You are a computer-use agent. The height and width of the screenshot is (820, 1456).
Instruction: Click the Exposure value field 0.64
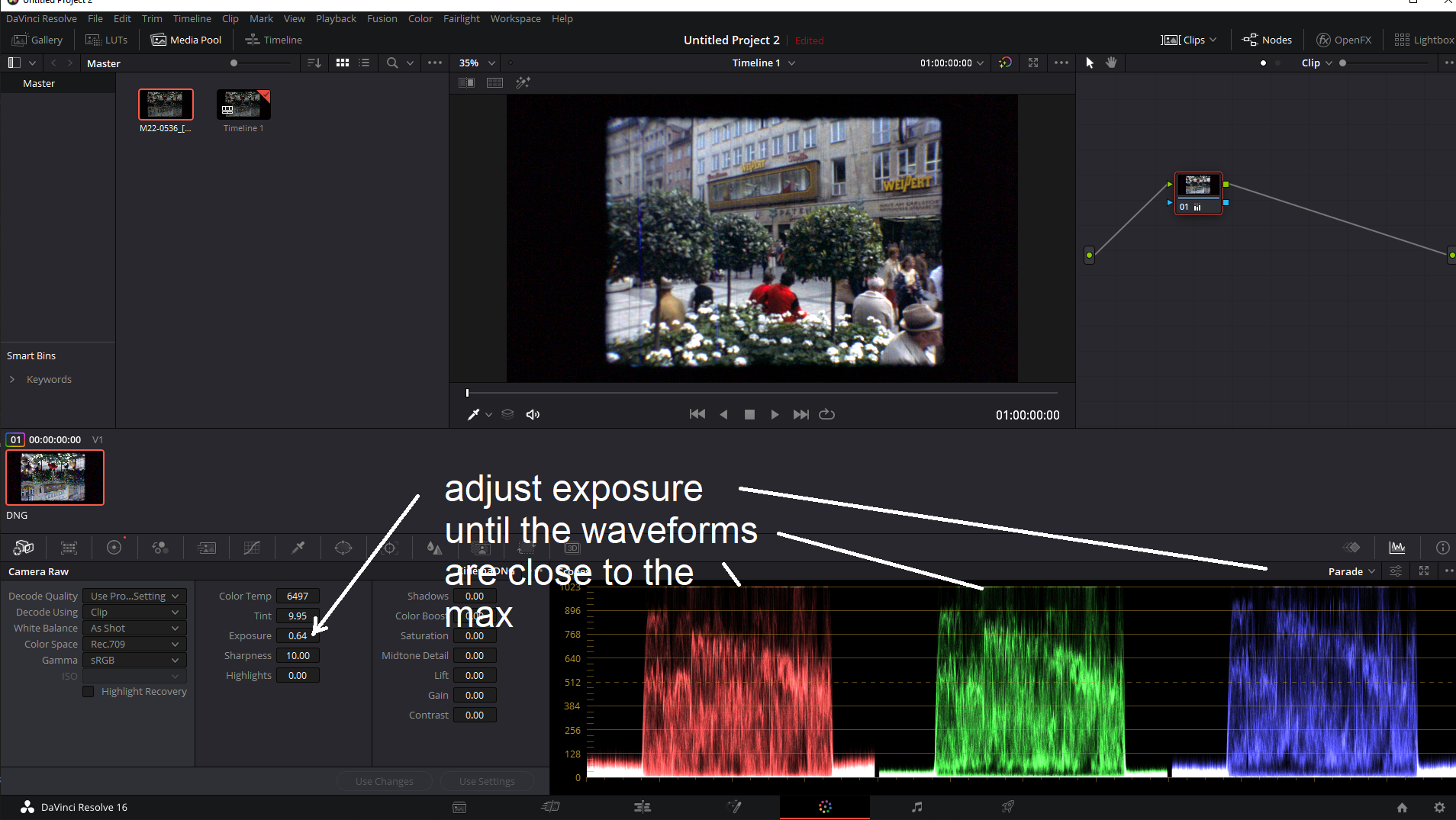pos(298,635)
